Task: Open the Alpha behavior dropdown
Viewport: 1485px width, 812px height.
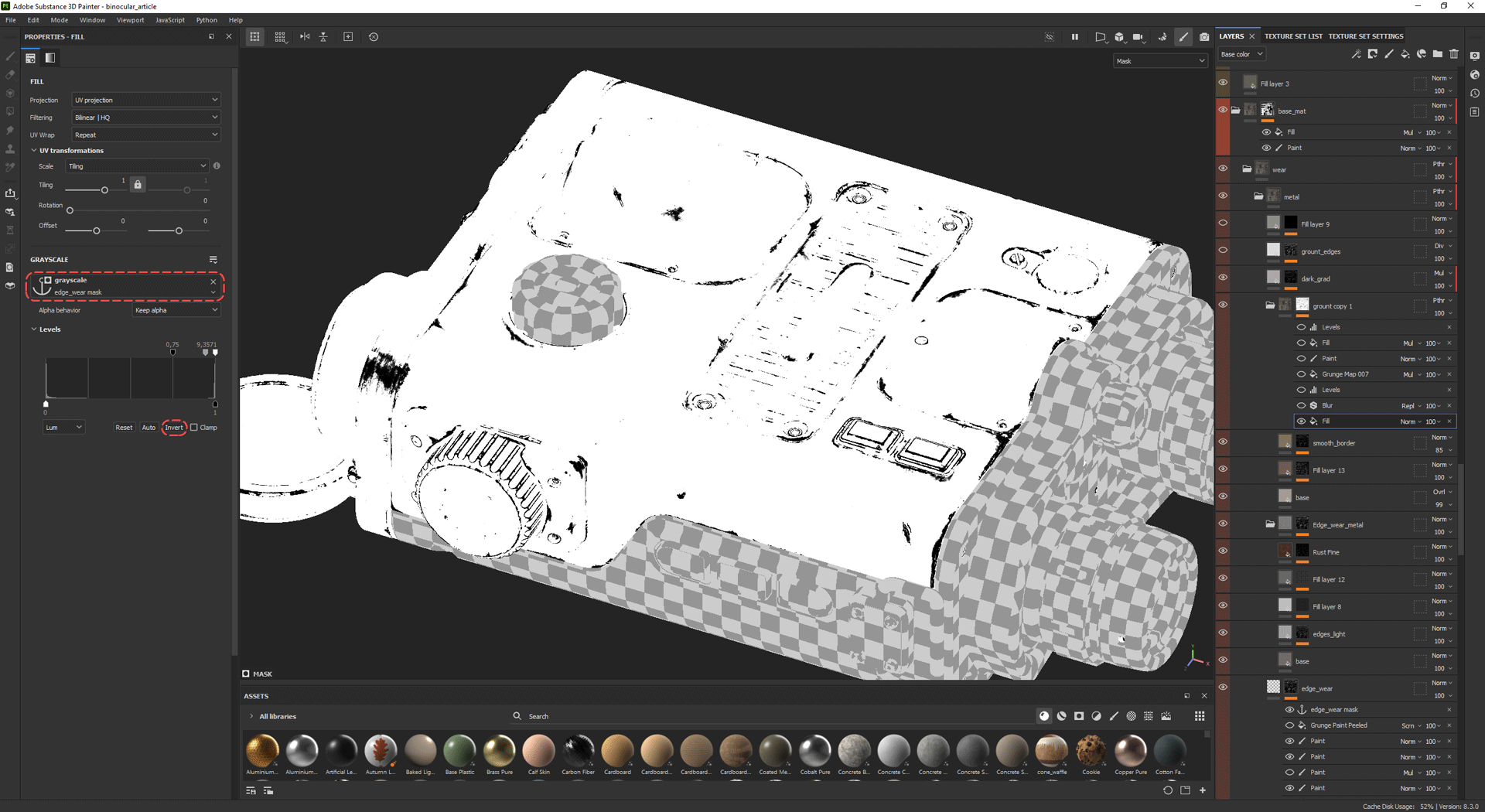Action: click(176, 310)
